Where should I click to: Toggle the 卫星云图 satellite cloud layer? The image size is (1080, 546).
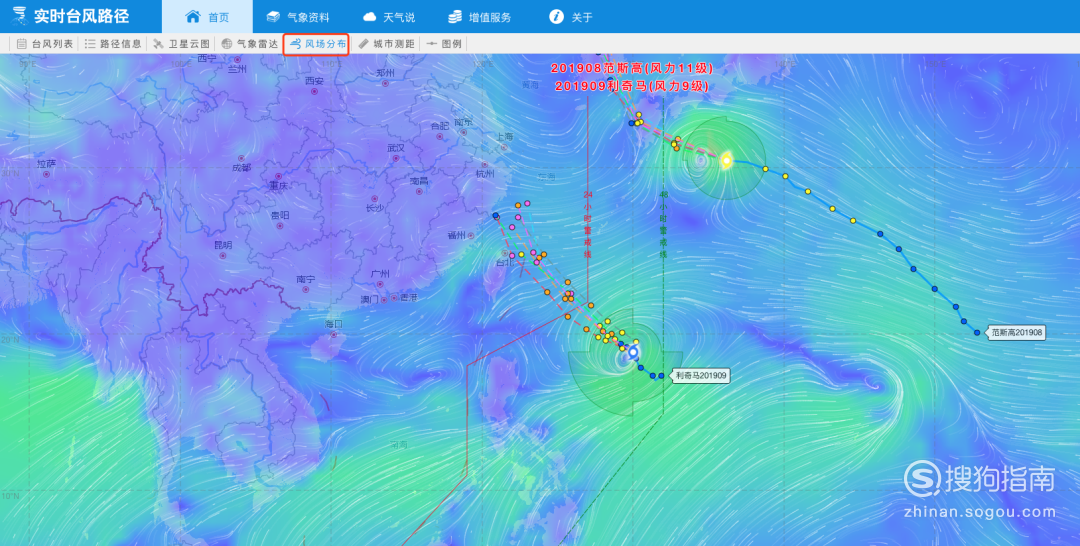(181, 43)
